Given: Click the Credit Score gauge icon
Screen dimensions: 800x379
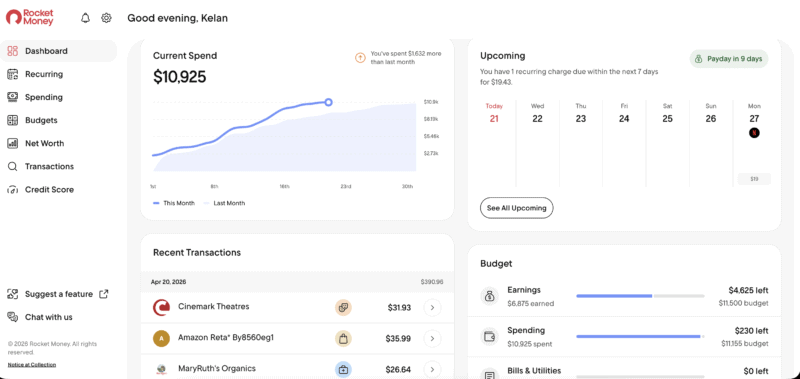Looking at the screenshot, I should click(13, 190).
